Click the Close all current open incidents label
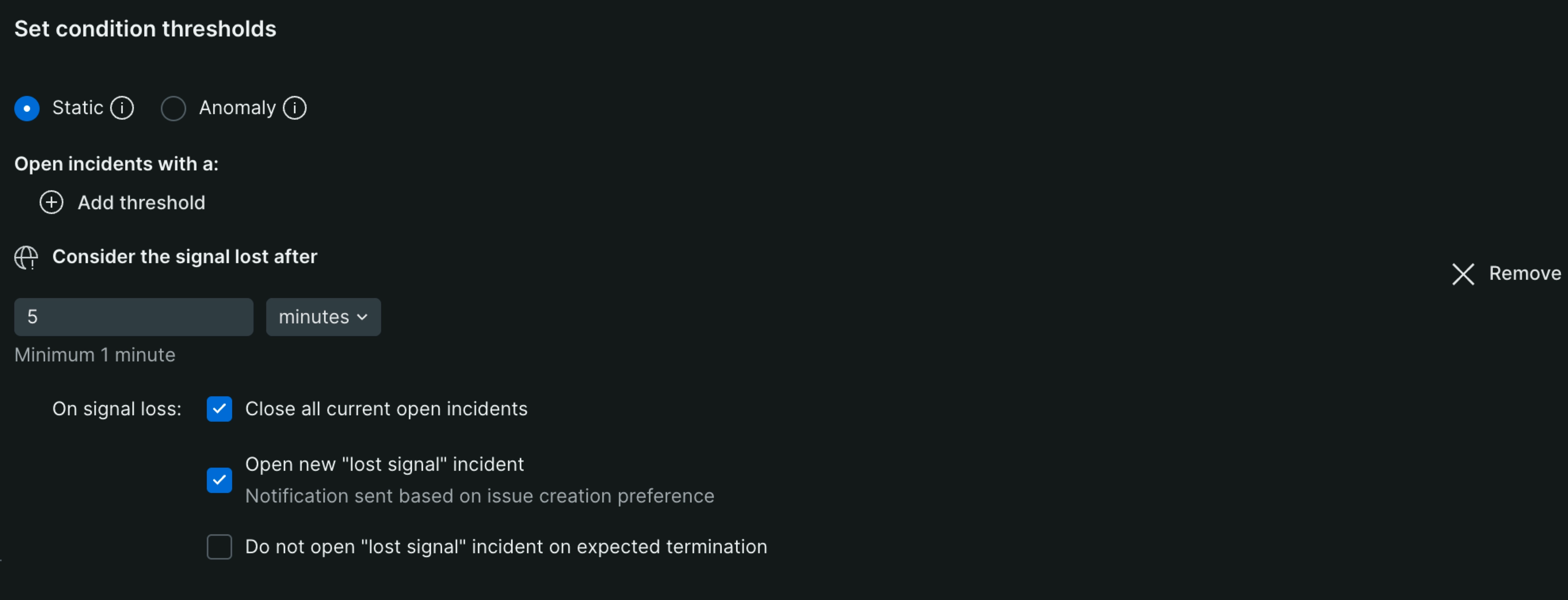This screenshot has width=1568, height=600. coord(386,409)
